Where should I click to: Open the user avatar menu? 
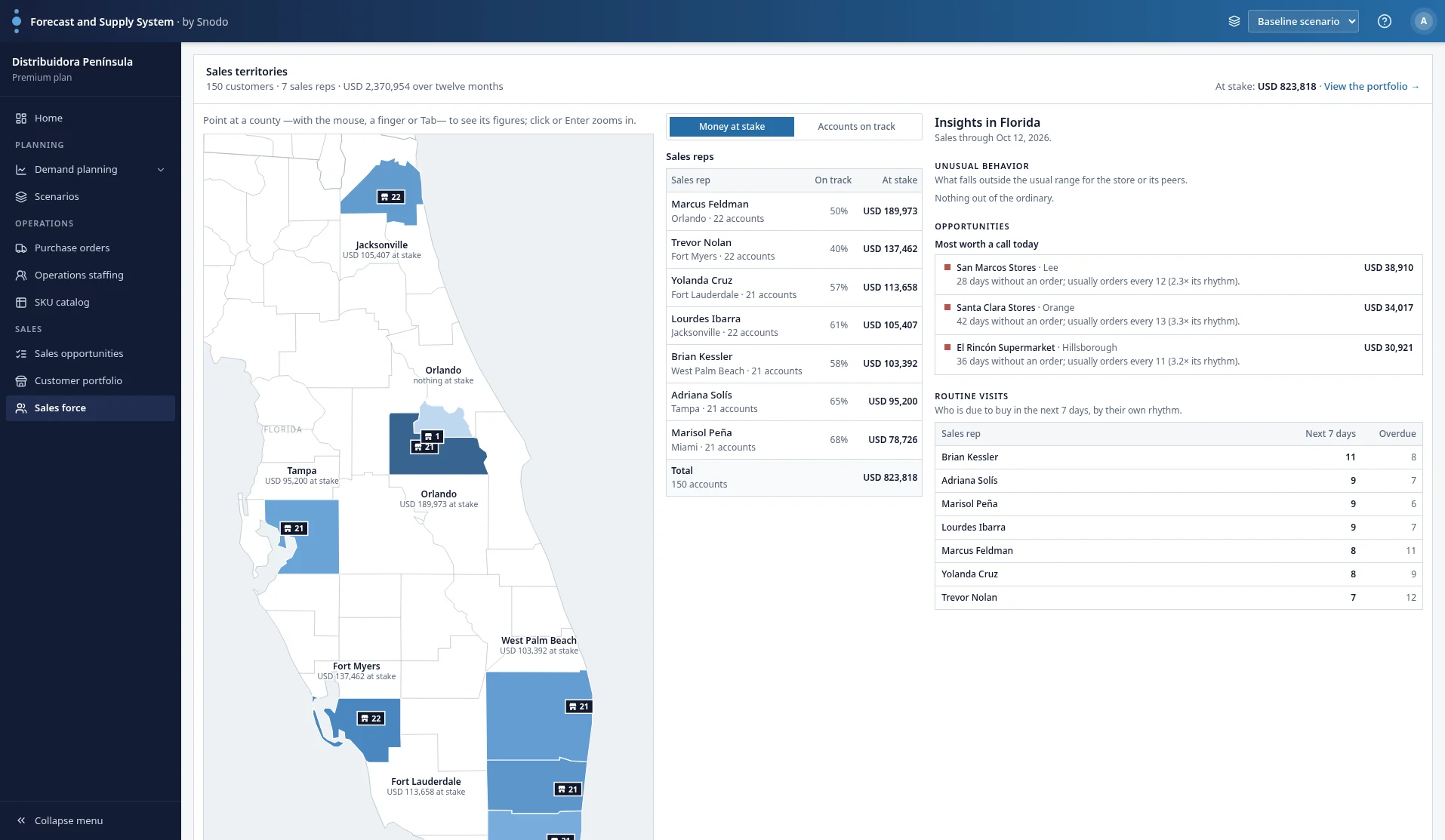click(1424, 21)
